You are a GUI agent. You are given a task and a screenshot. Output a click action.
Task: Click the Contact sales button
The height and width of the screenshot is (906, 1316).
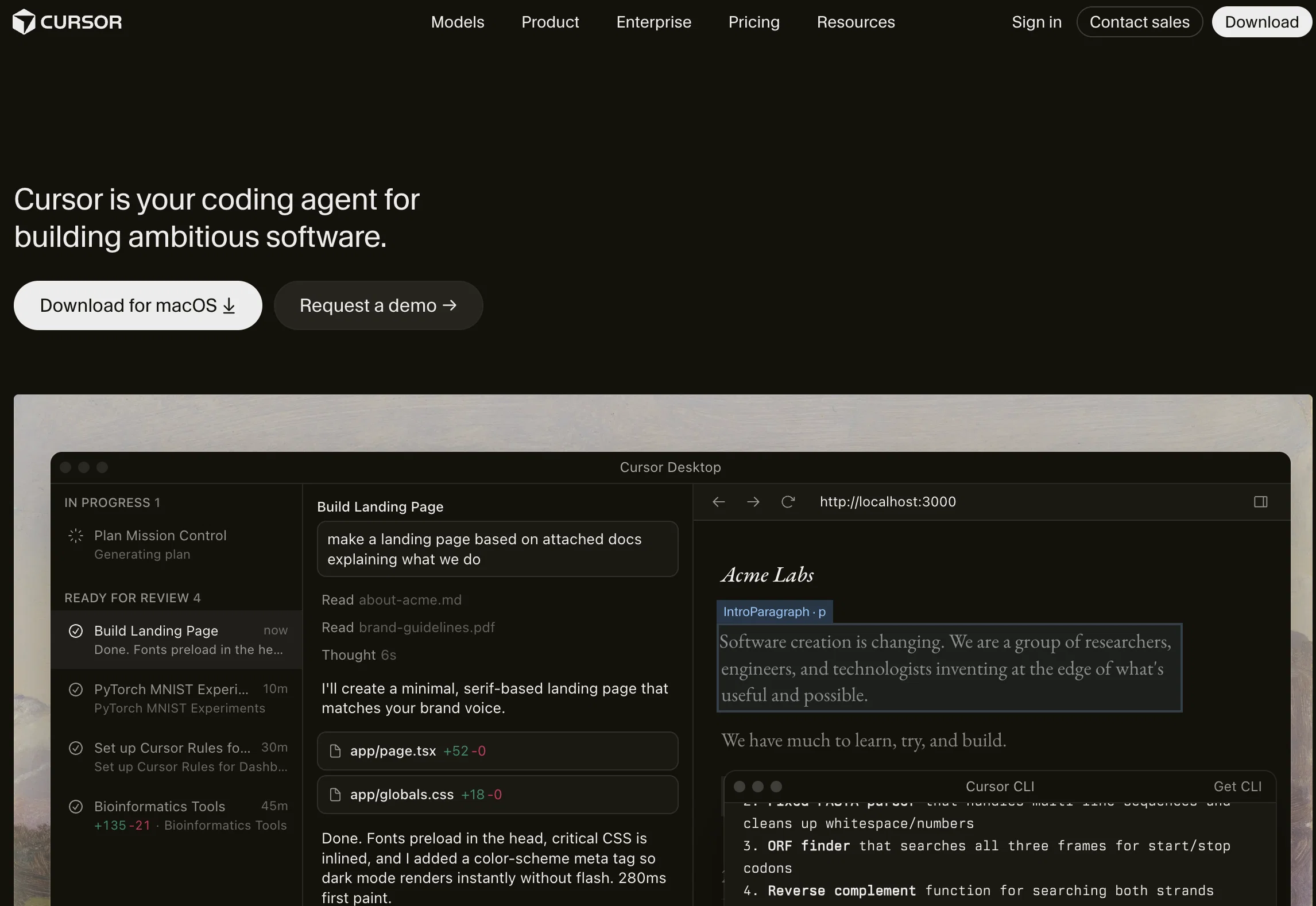point(1139,22)
